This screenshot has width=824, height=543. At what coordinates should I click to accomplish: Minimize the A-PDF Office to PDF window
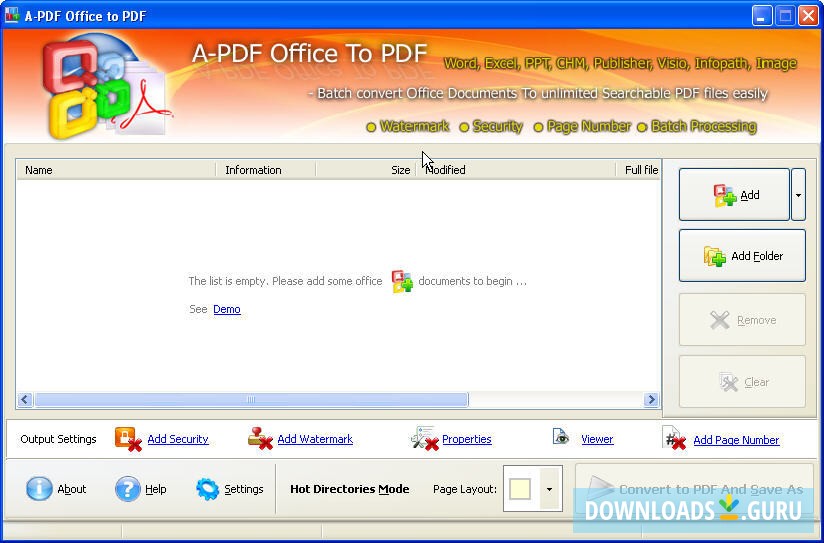point(762,16)
